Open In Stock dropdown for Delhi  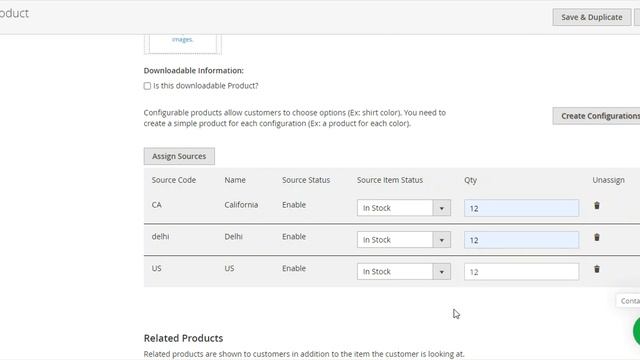pyautogui.click(x=404, y=240)
